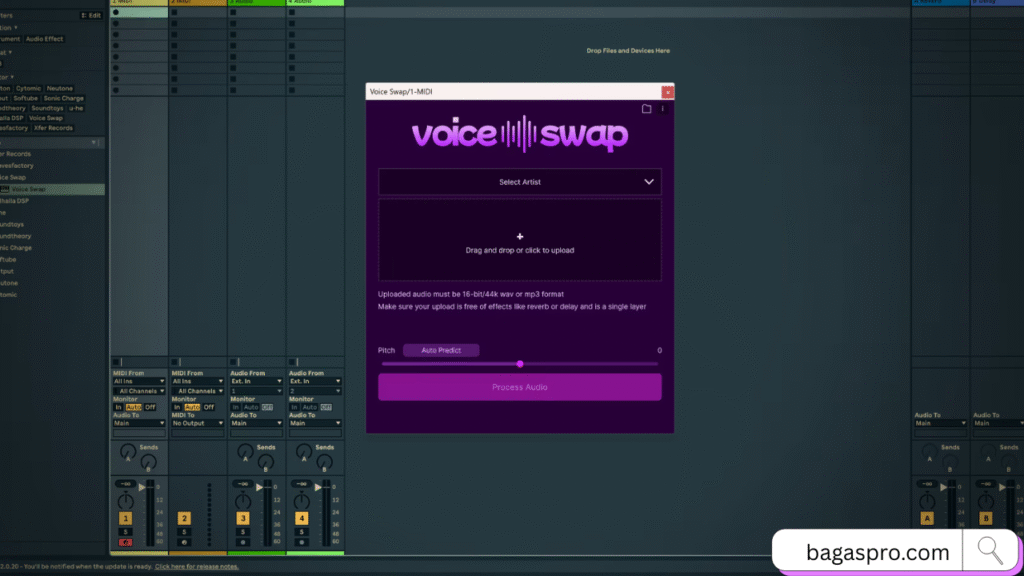Screen dimensions: 1024x576
Task: Set Monitor to In on track 1
Action: click(117, 407)
